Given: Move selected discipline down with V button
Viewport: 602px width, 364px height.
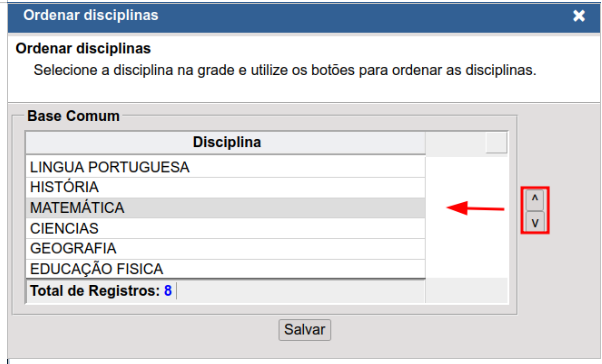Looking at the screenshot, I should pos(535,222).
